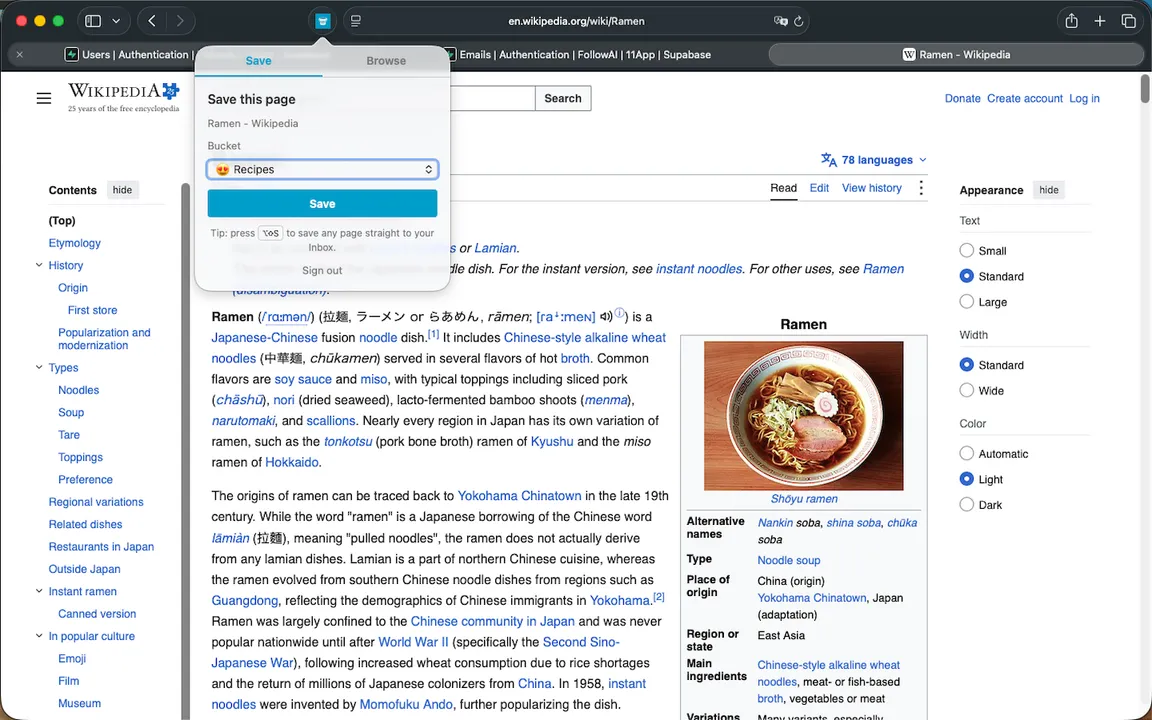Open the tonkotsu link
This screenshot has width=1152, height=720.
[x=348, y=442]
